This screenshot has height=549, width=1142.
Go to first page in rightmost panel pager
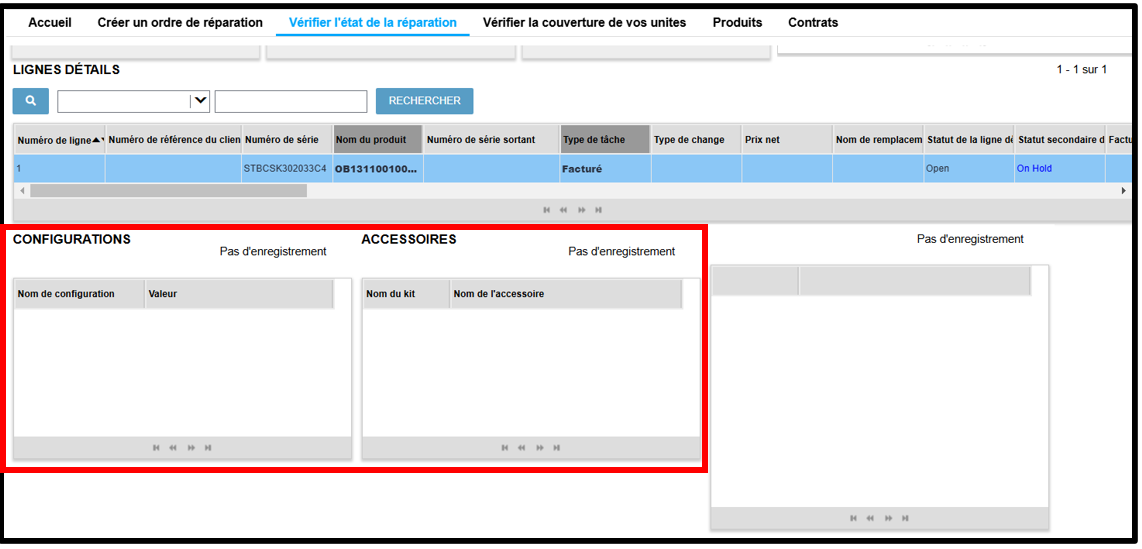coord(854,518)
